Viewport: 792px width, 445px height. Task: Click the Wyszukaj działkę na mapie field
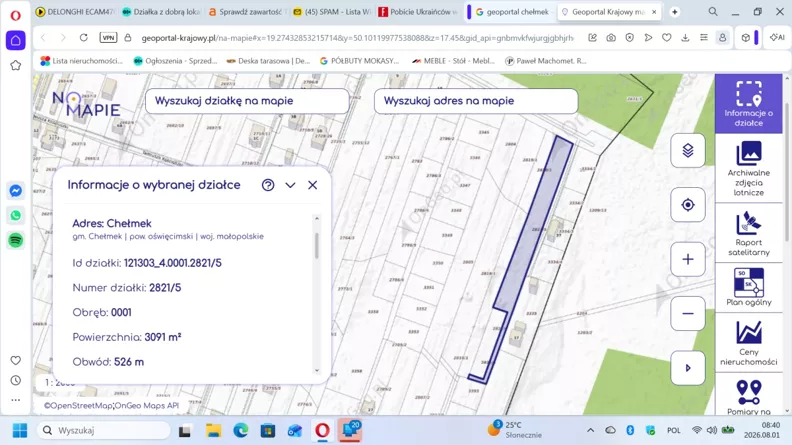(x=247, y=101)
